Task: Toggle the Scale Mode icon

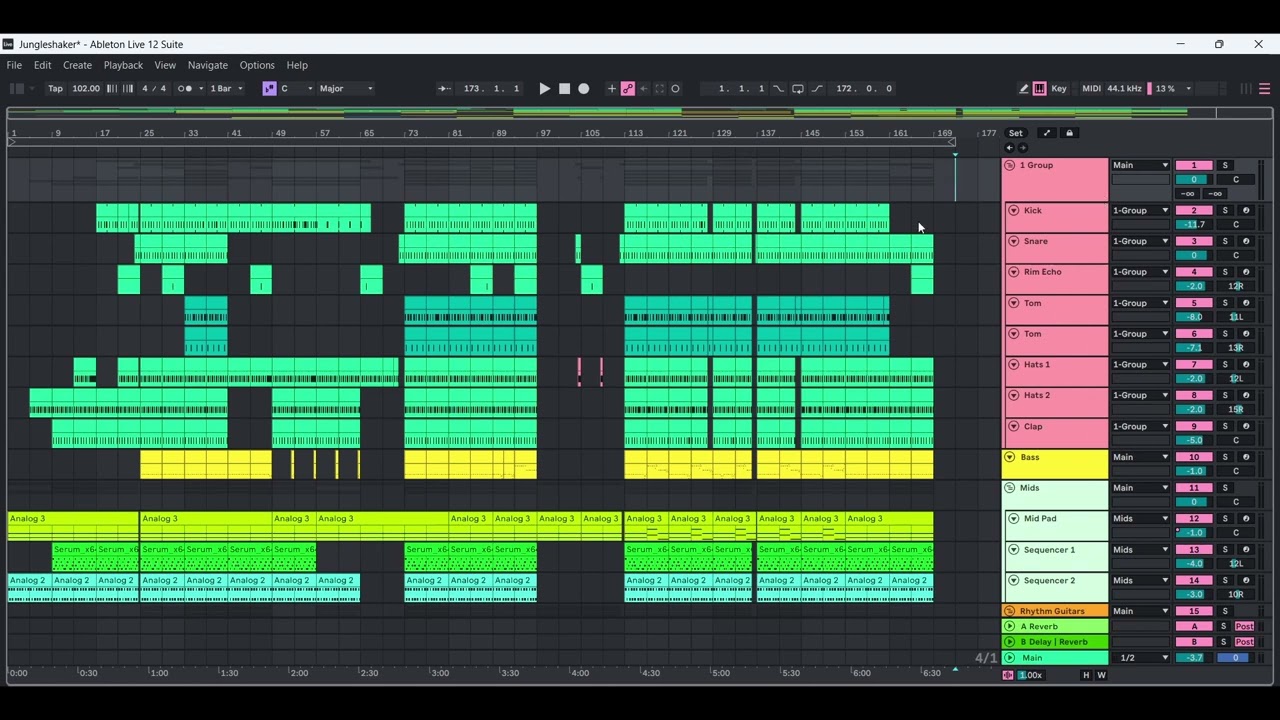Action: [x=269, y=88]
